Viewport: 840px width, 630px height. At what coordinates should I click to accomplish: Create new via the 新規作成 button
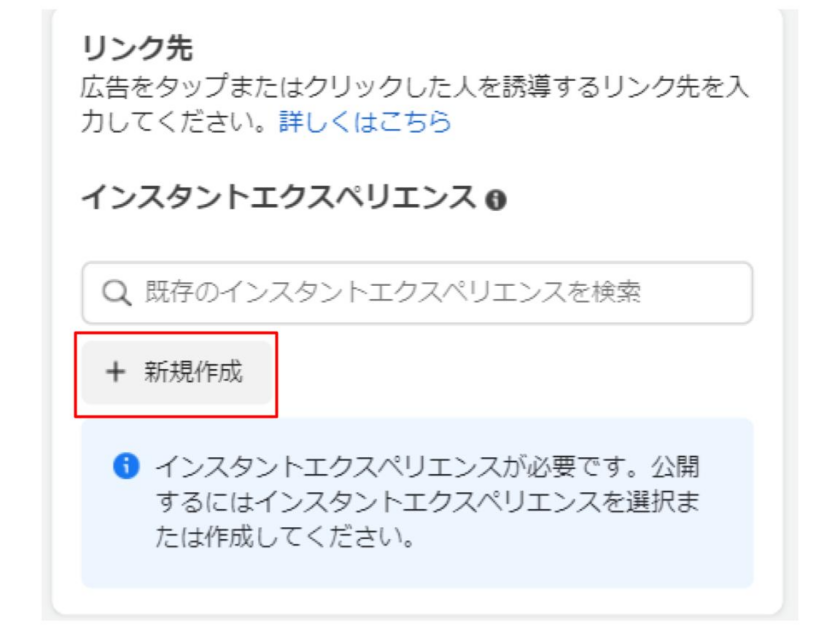[x=177, y=372]
